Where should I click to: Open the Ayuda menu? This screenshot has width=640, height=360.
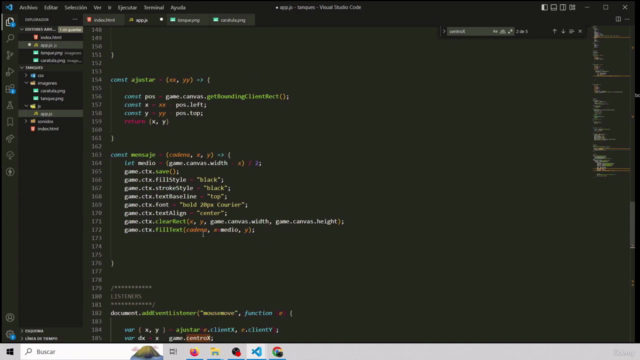pyautogui.click(x=178, y=7)
